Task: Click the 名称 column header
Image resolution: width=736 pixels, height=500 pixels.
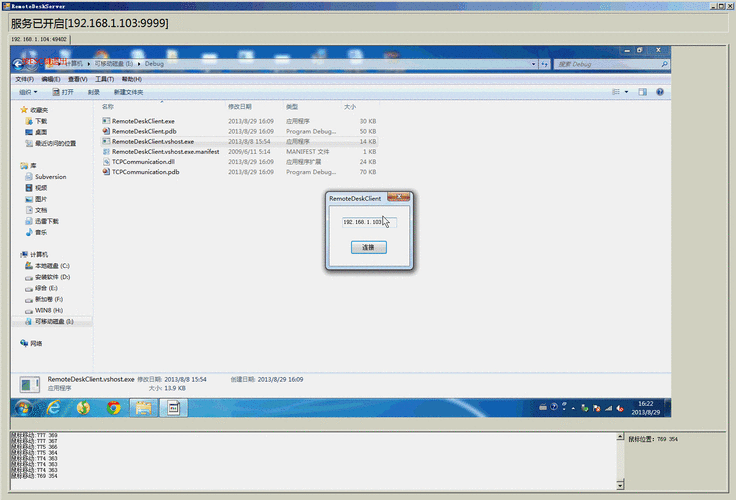Action: 108,106
